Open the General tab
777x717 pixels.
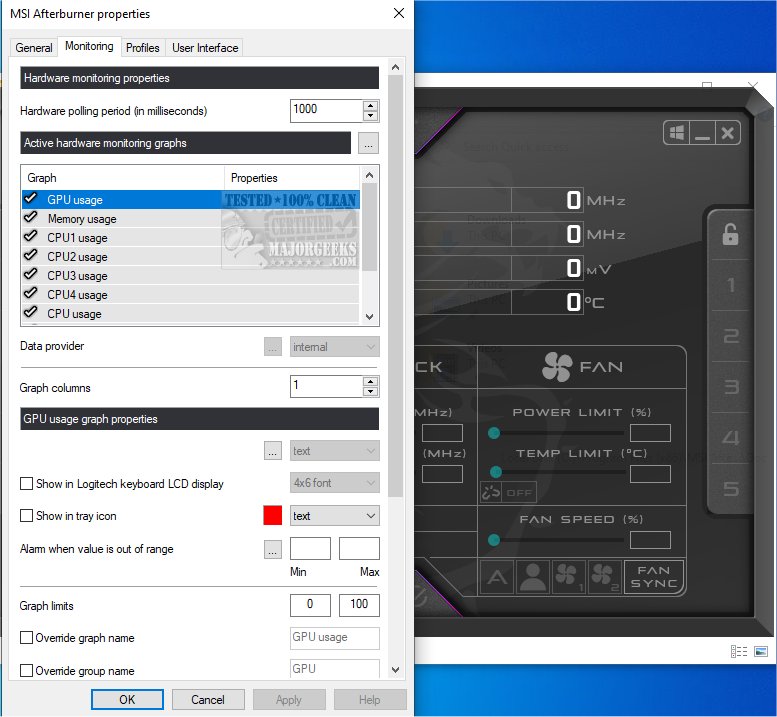pos(34,48)
